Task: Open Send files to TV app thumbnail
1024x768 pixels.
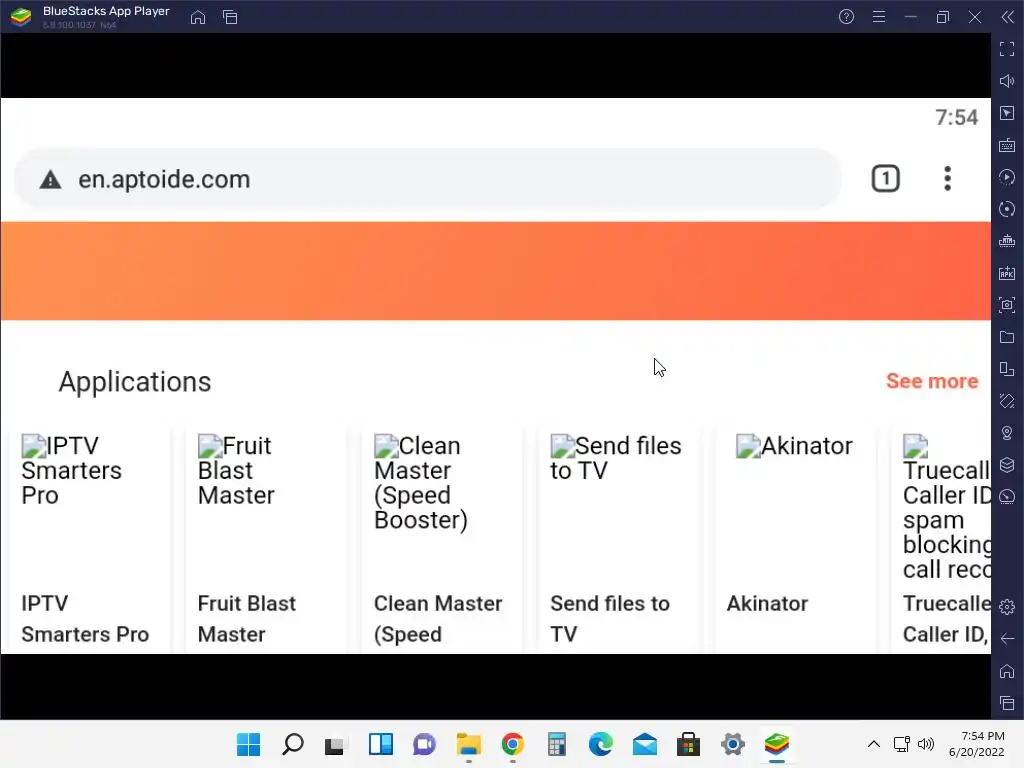Action: (616, 458)
